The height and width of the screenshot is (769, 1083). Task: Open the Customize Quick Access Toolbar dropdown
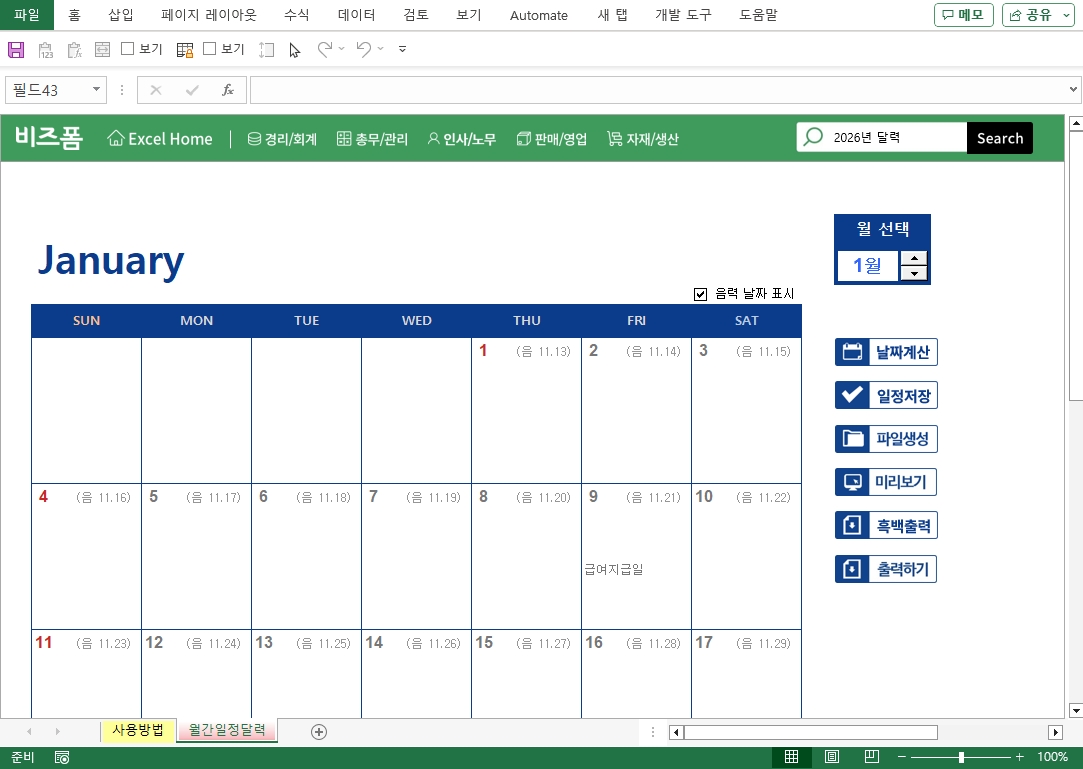(402, 49)
